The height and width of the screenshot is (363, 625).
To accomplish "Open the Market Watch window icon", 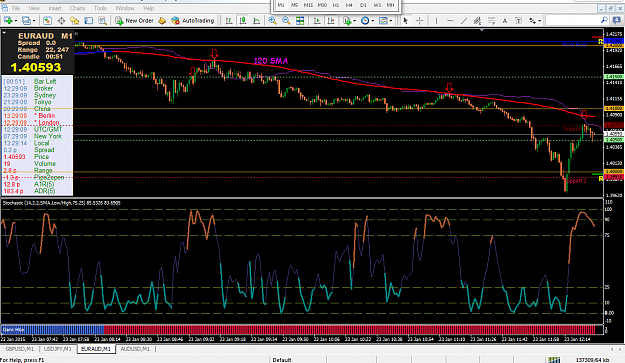I will coord(47,21).
